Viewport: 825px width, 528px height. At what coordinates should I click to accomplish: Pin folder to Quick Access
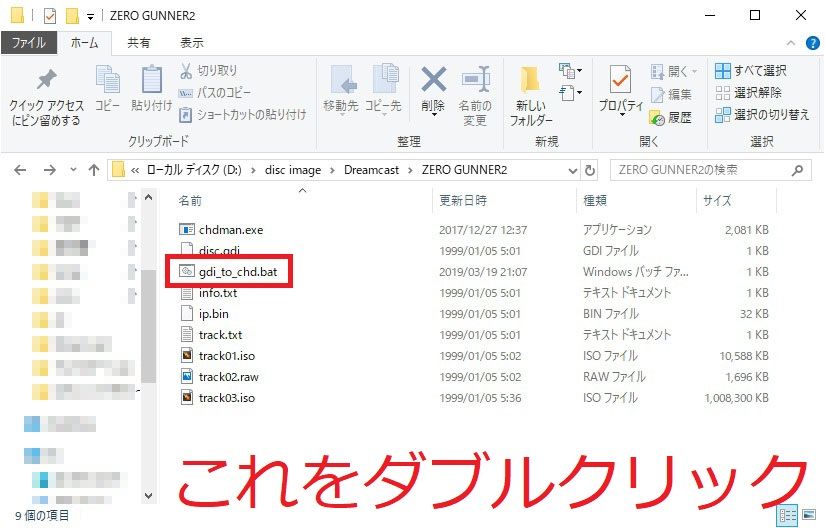pyautogui.click(x=46, y=97)
